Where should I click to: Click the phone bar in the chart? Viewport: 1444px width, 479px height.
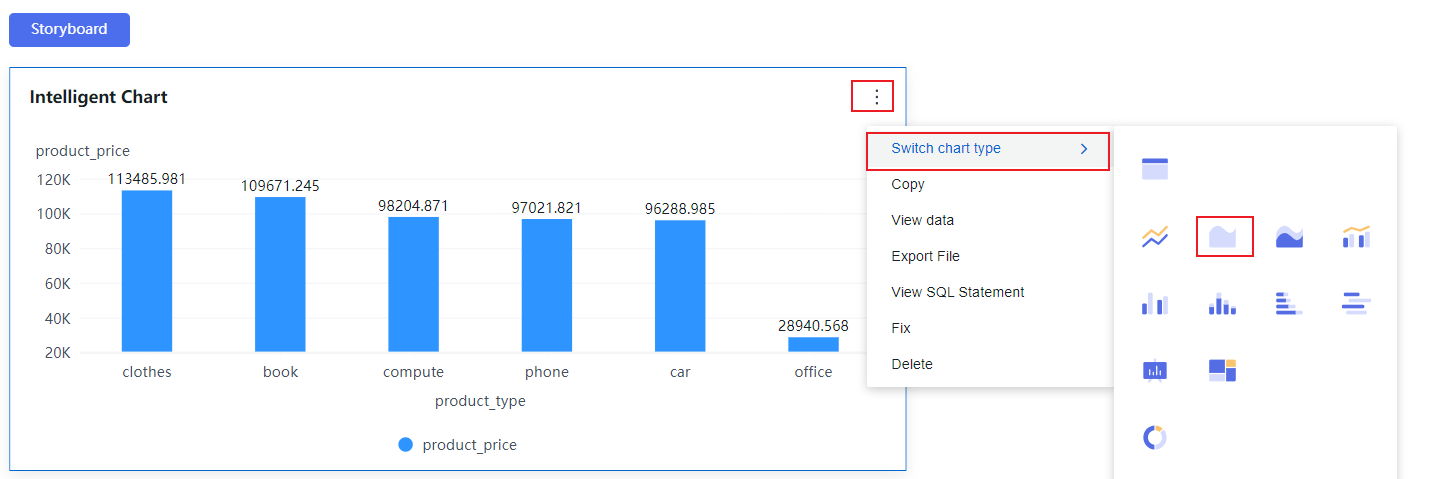pyautogui.click(x=546, y=285)
